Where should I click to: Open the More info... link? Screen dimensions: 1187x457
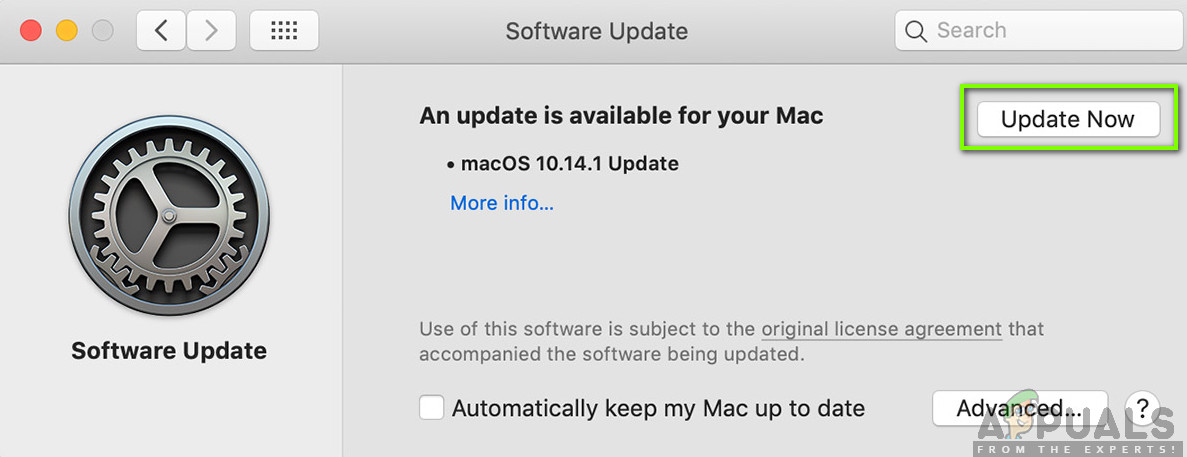pyautogui.click(x=501, y=203)
